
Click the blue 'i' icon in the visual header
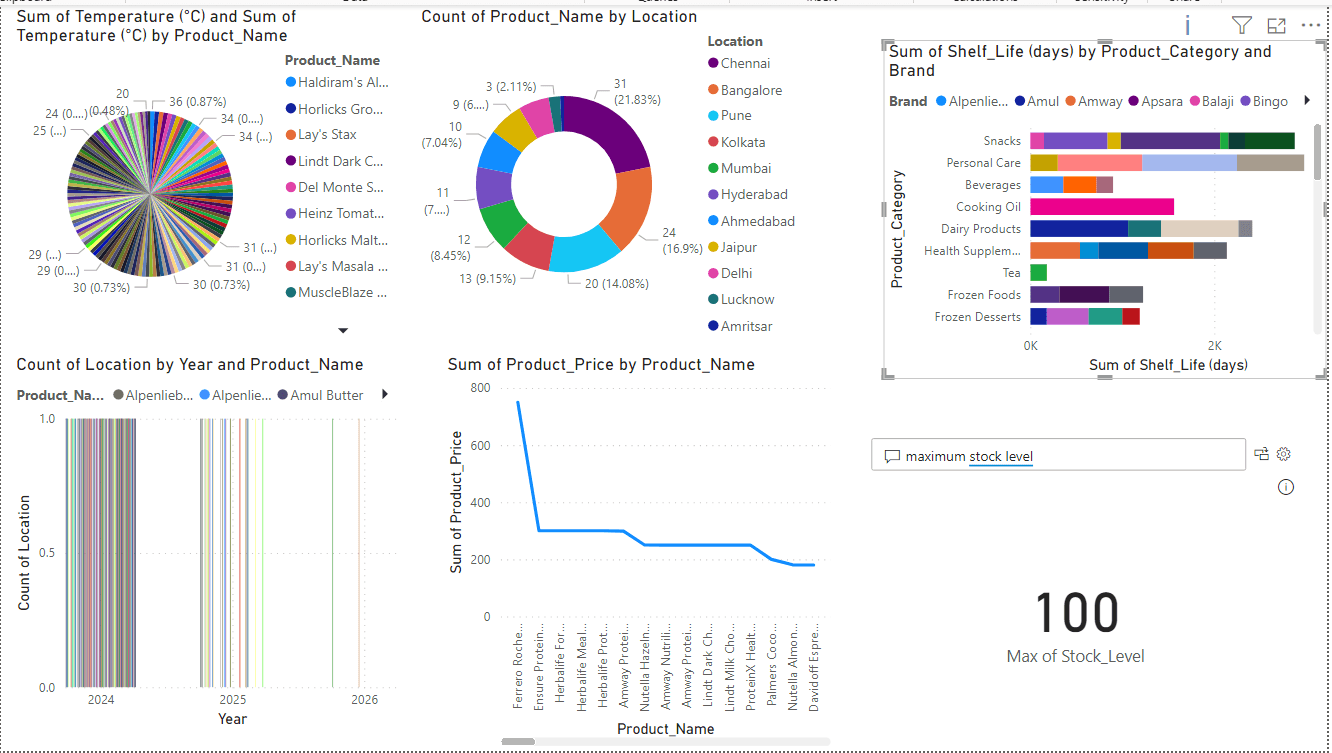(1188, 26)
